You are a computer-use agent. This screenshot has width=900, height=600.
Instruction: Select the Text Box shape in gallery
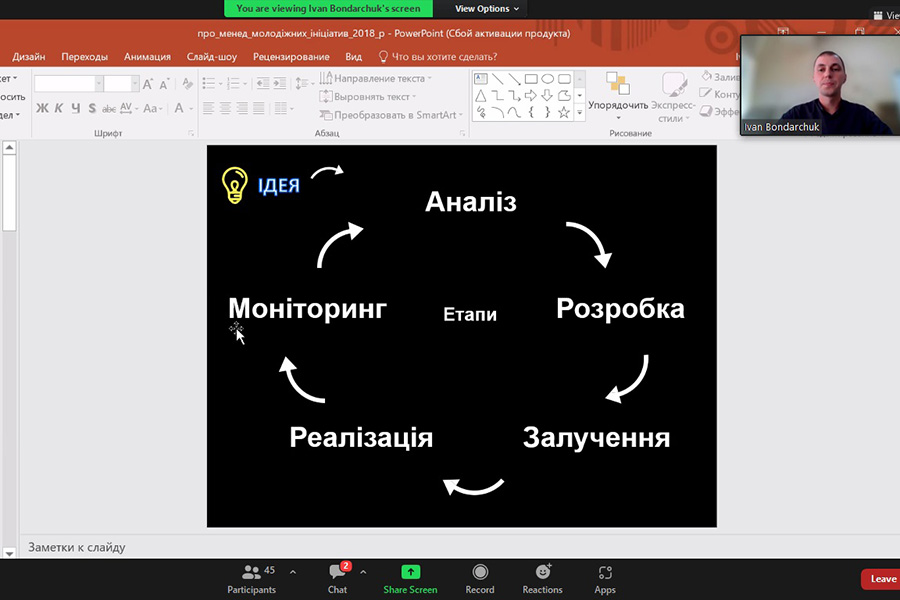(481, 79)
